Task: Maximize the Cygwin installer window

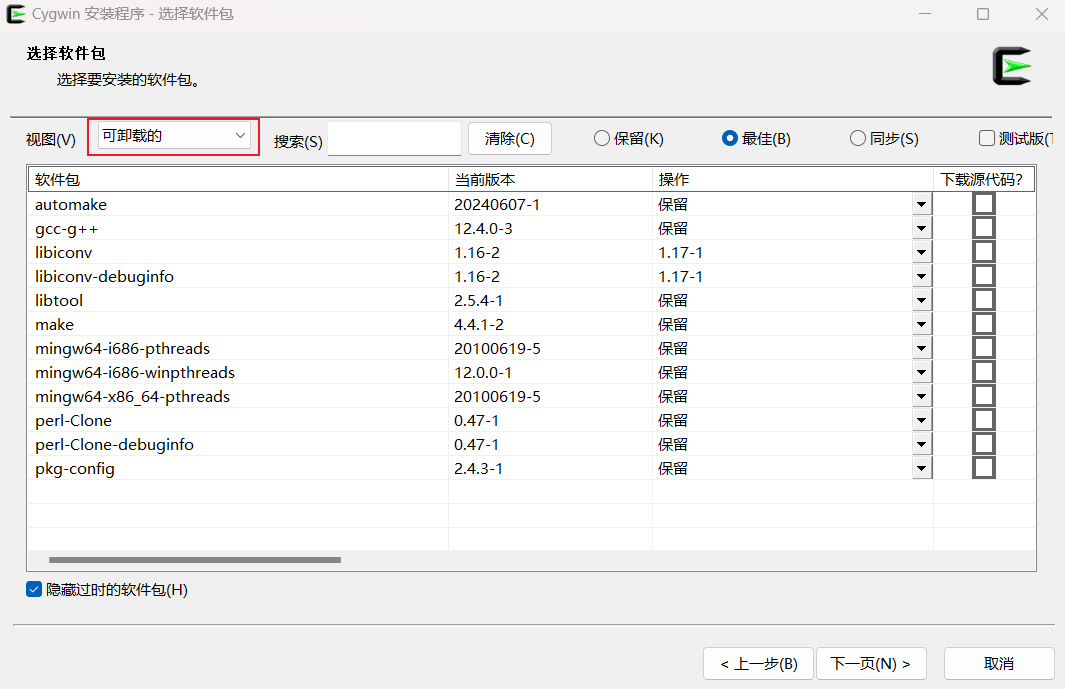Action: 983,14
